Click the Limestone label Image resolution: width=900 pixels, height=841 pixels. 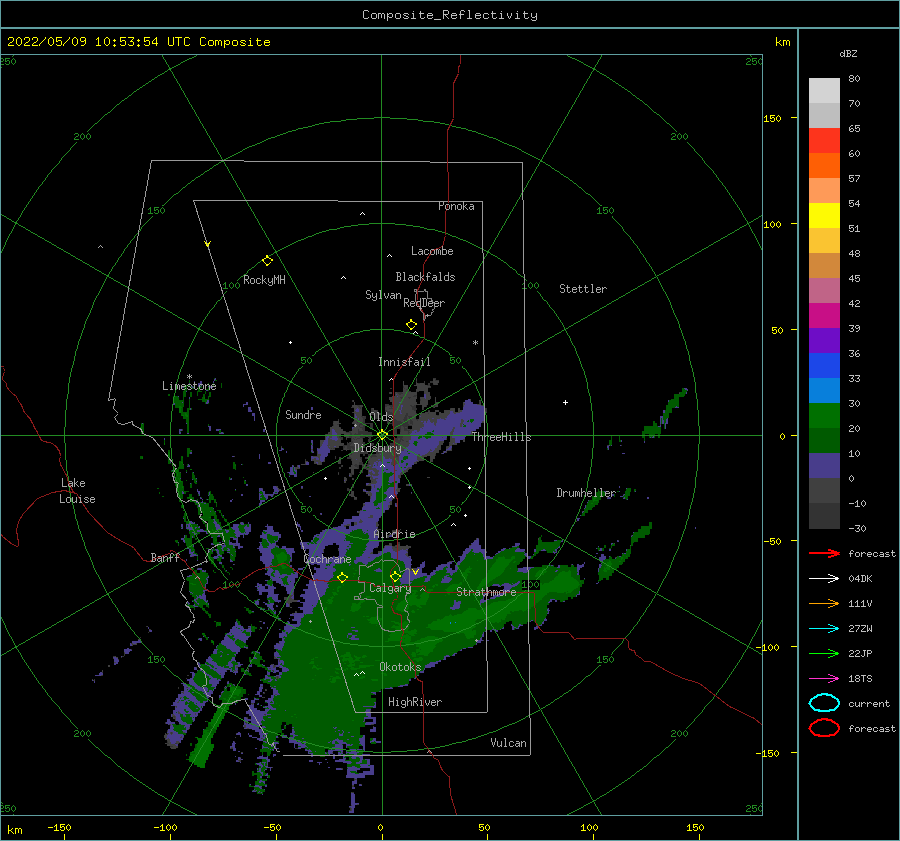[189, 386]
